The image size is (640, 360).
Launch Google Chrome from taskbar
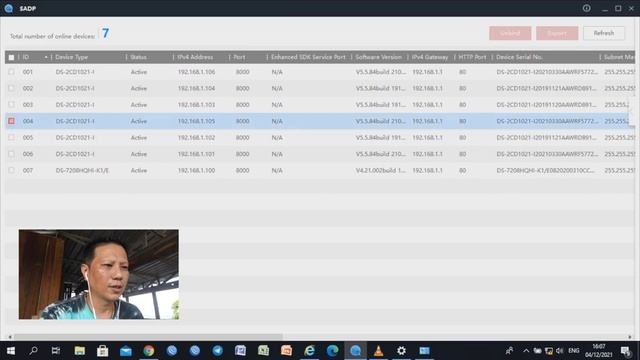pyautogui.click(x=149, y=351)
